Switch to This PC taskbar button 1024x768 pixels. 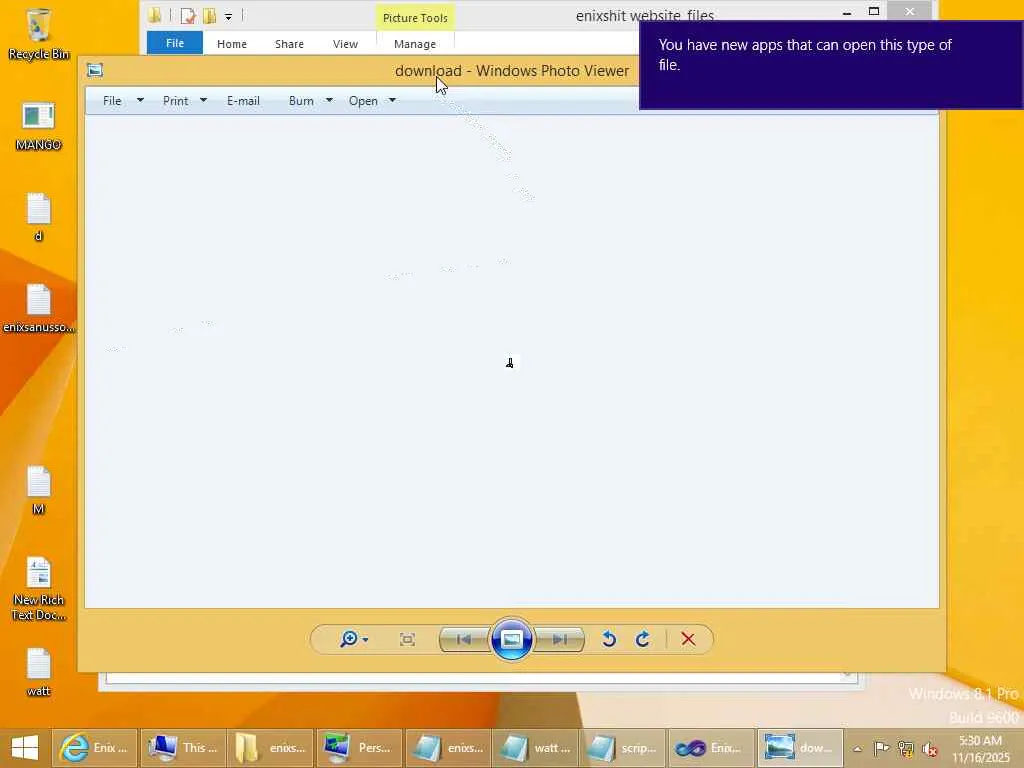(184, 748)
